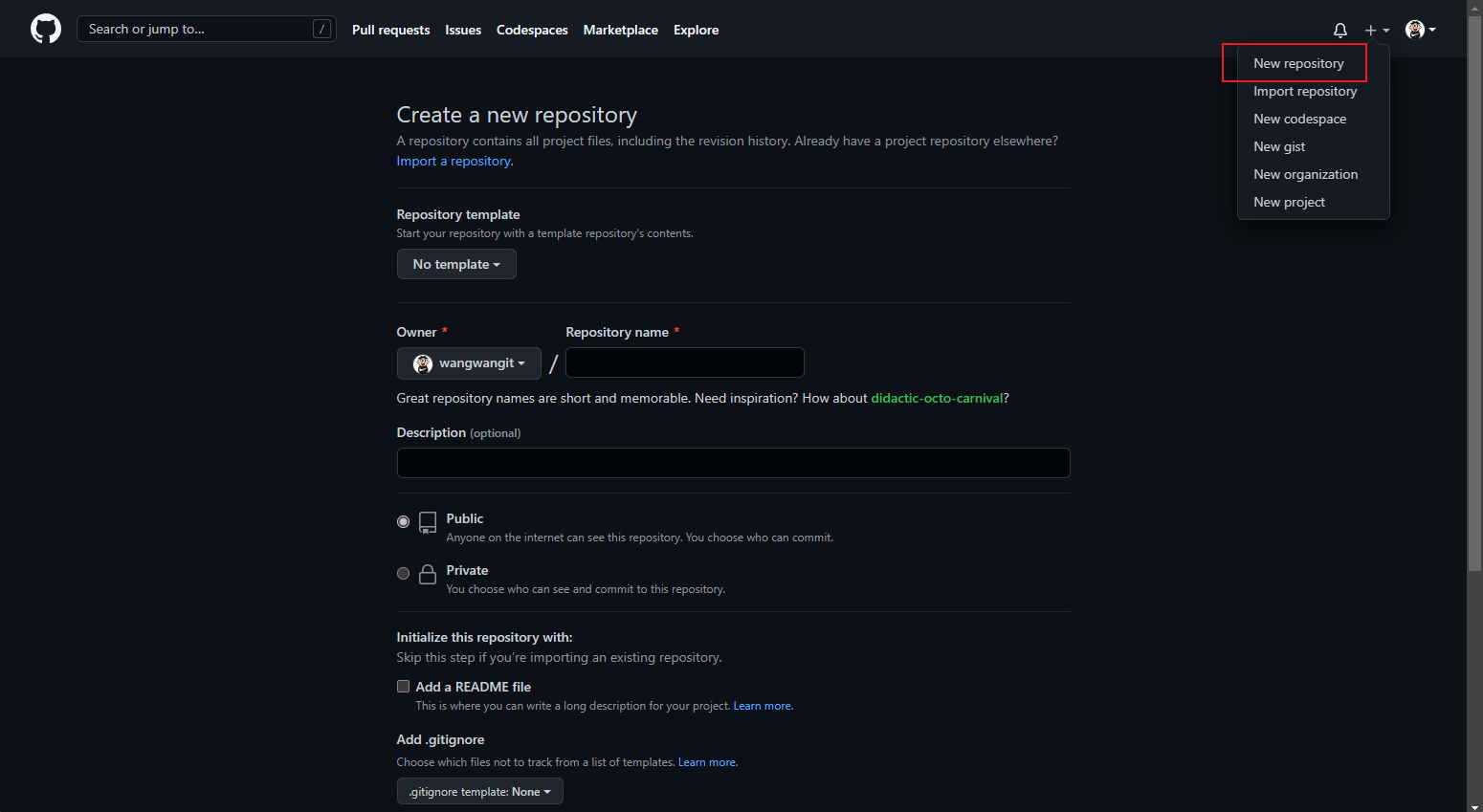Viewport: 1483px width, 812px height.
Task: Open the .gitignore template dropdown
Action: [479, 791]
